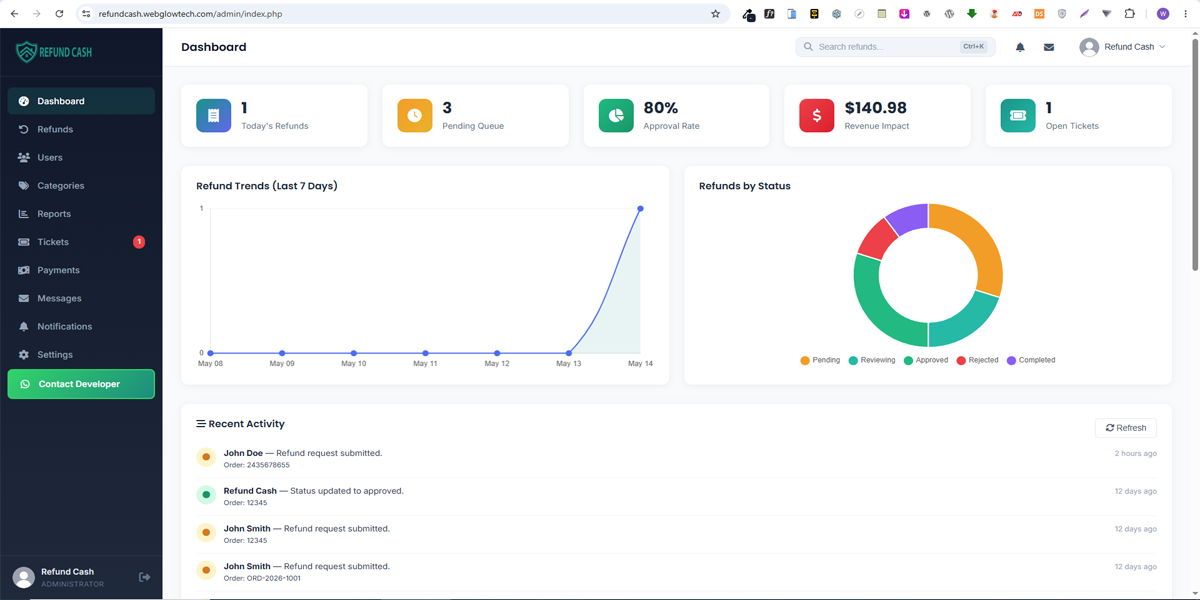Open Payments in the sidebar
This screenshot has width=1200, height=600.
pos(81,270)
